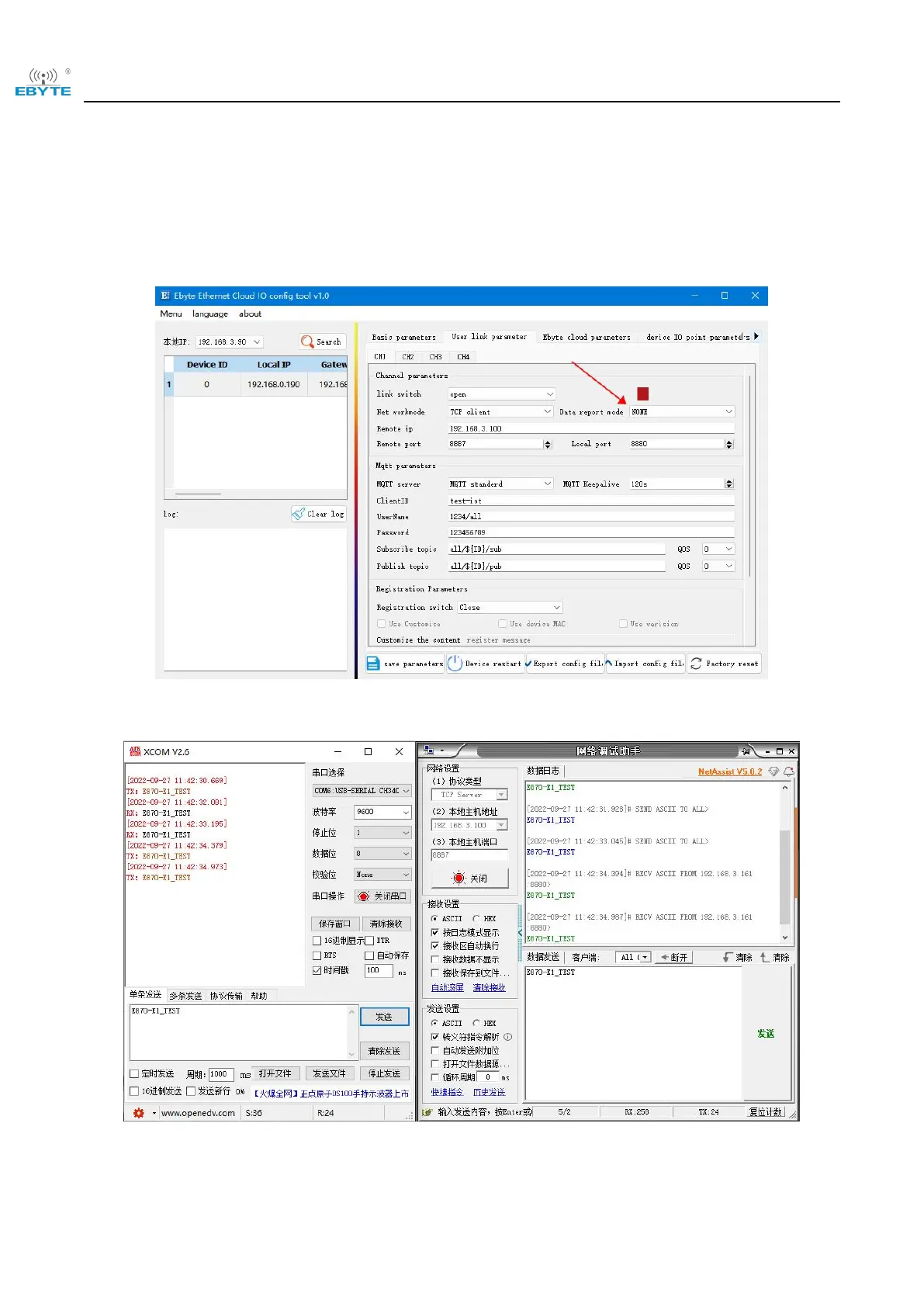Click the Remote ip input field
The width and height of the screenshot is (924, 1307).
[x=590, y=428]
